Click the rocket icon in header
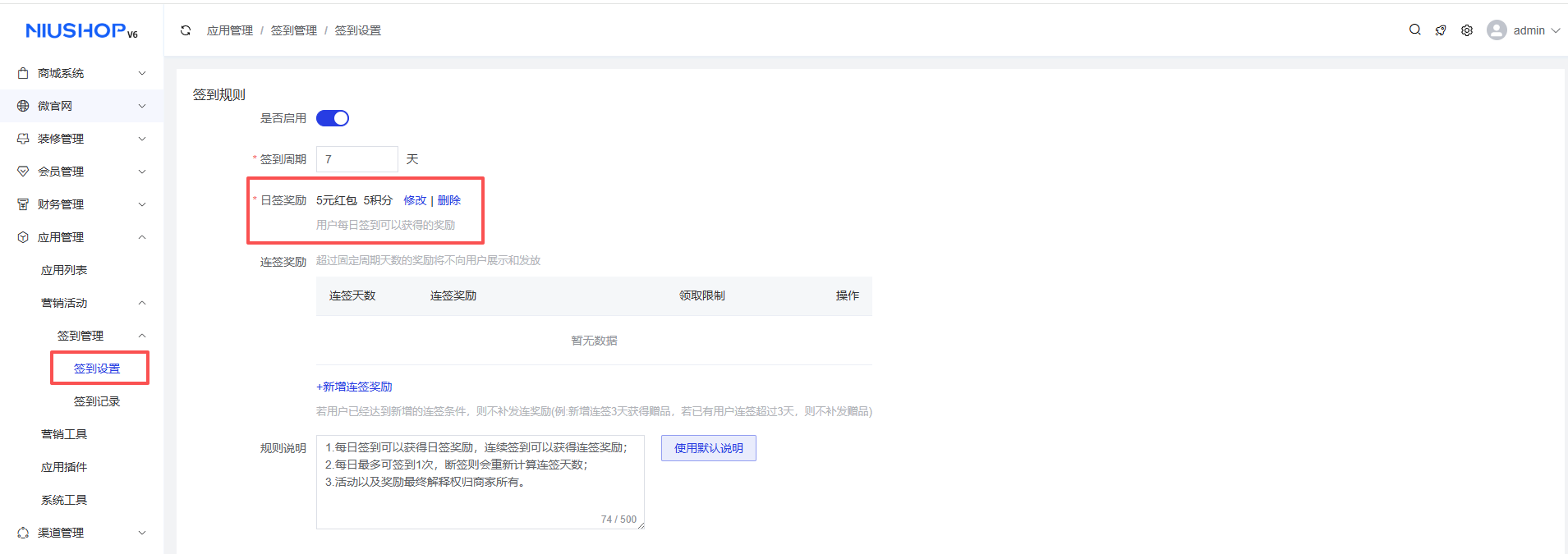Screen dimensions: 1568x554 1441,30
